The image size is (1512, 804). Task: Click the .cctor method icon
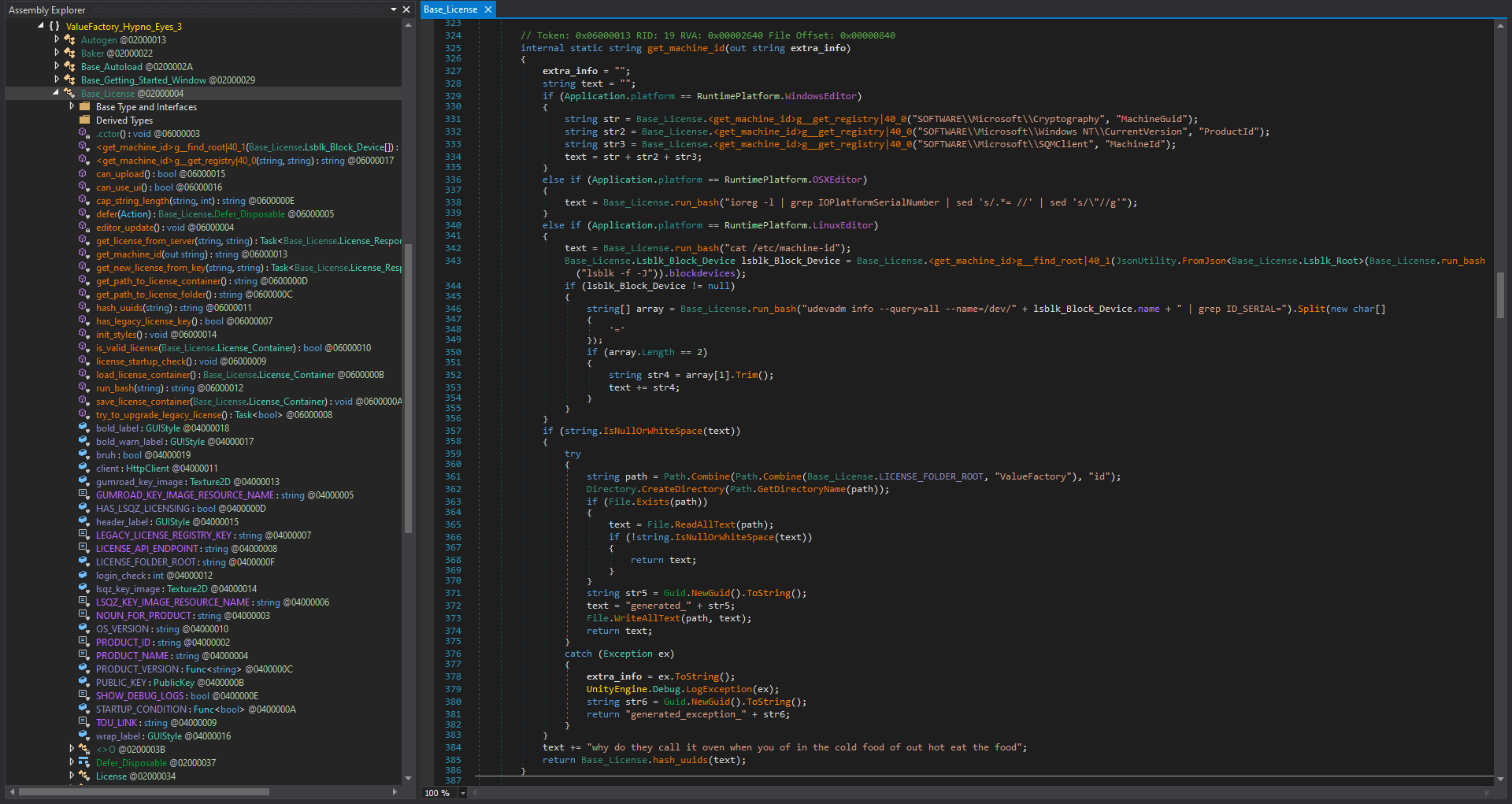pos(84,133)
